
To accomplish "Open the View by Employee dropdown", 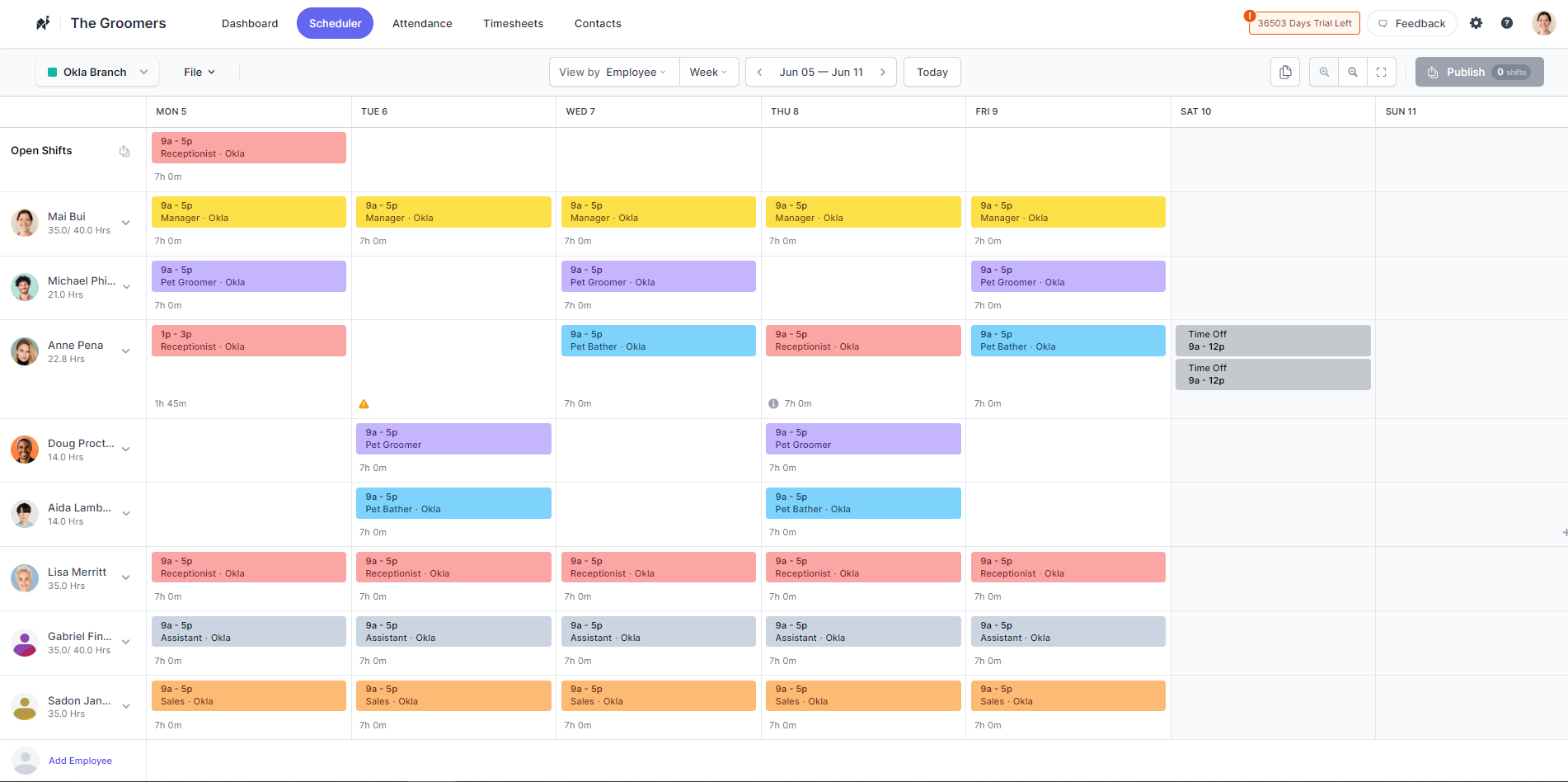I will point(613,72).
